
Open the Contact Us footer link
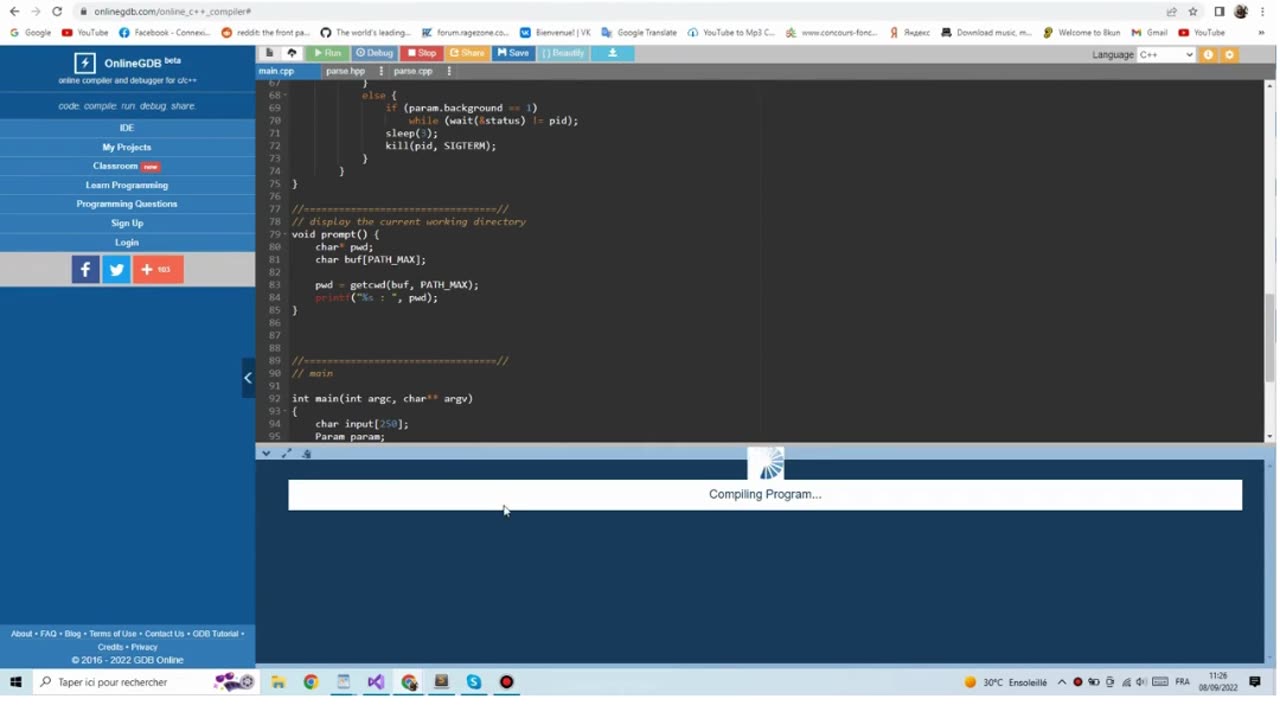point(164,634)
